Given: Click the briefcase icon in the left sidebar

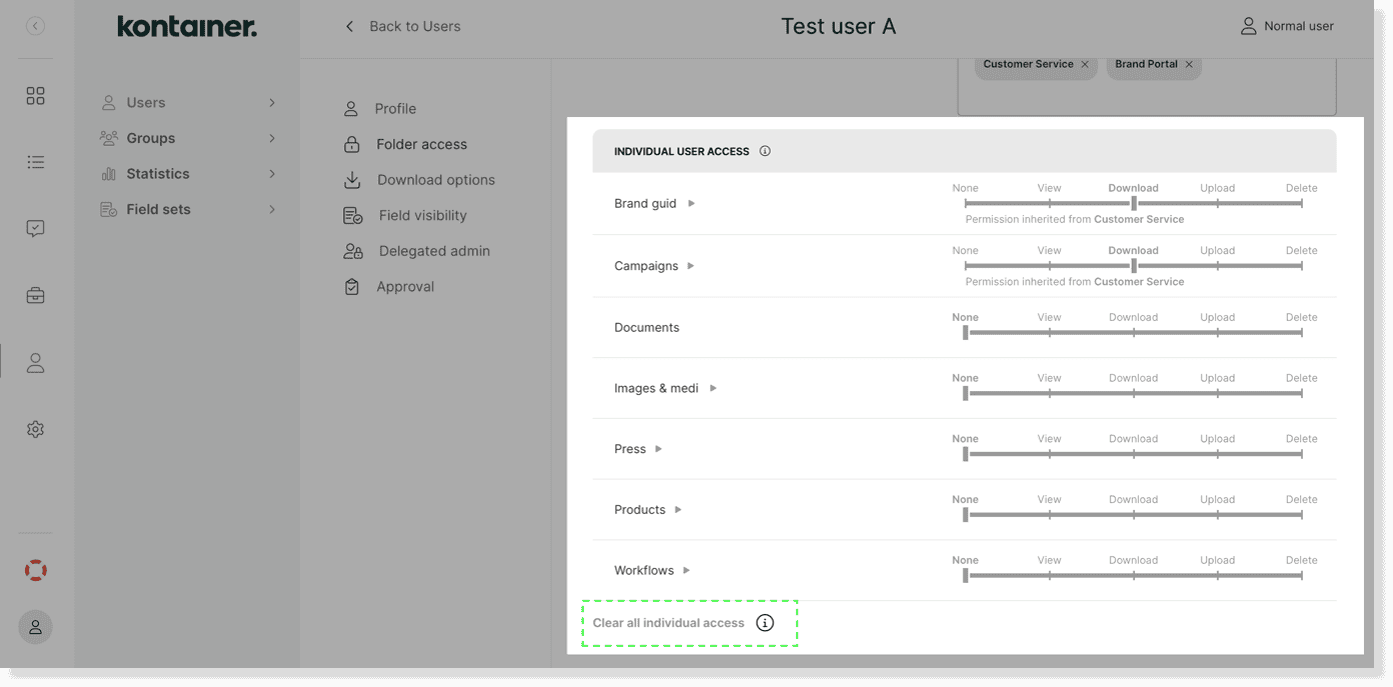Looking at the screenshot, I should 35,295.
